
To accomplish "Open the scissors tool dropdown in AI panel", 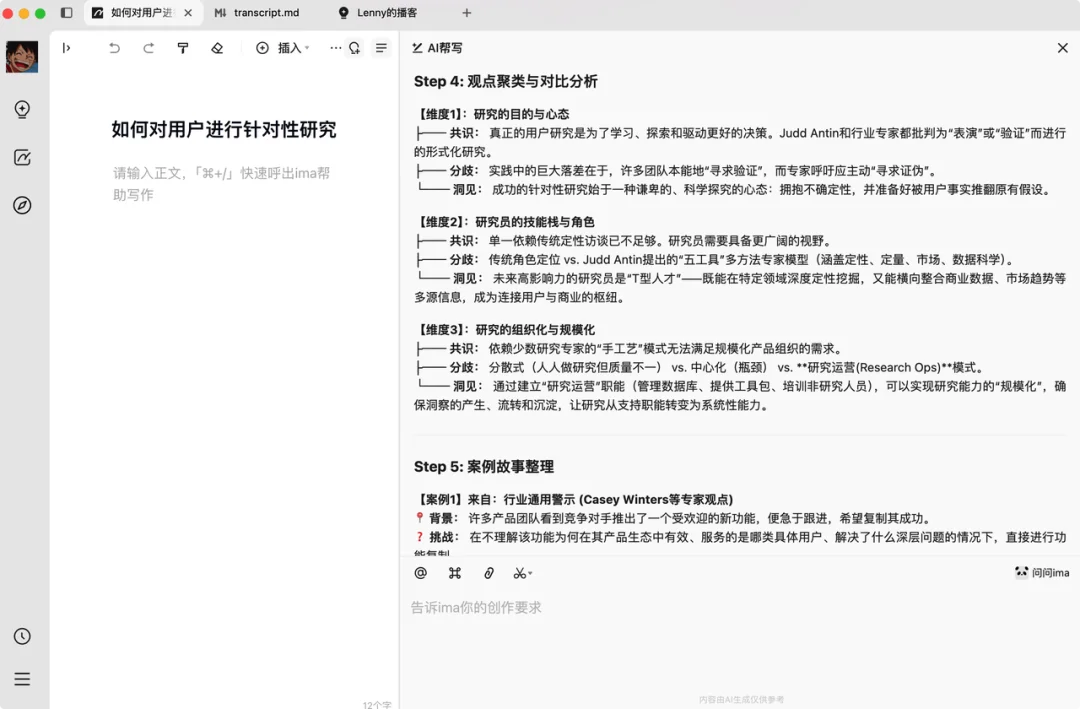I will click(x=523, y=572).
